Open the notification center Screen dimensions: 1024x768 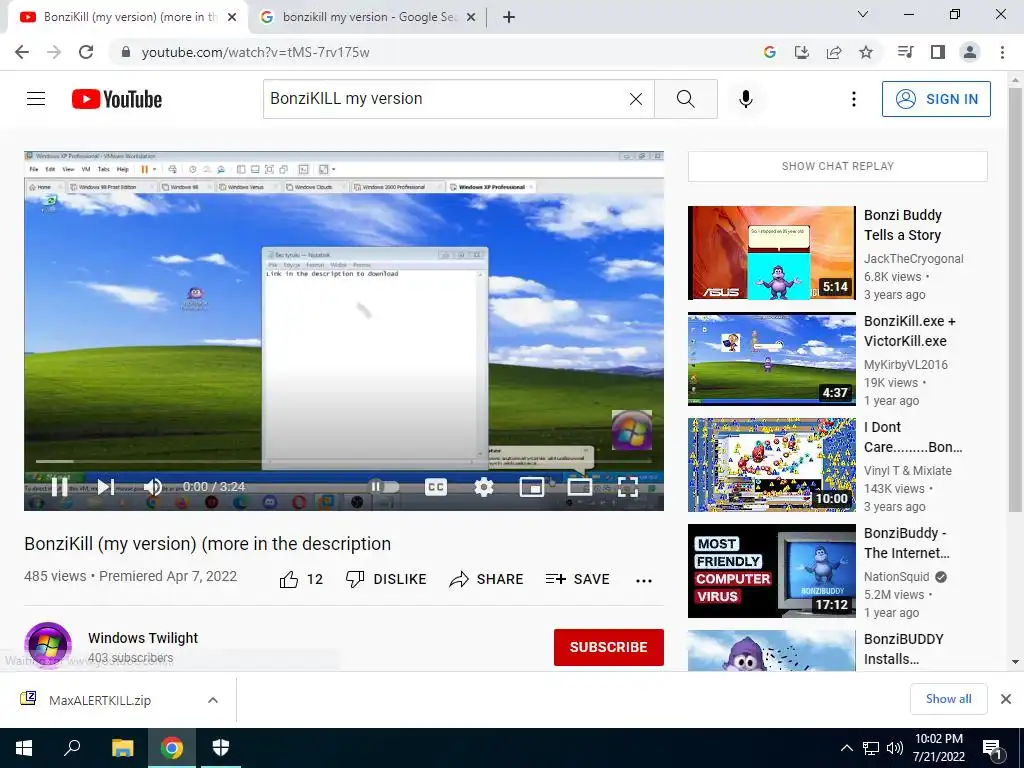click(x=992, y=748)
